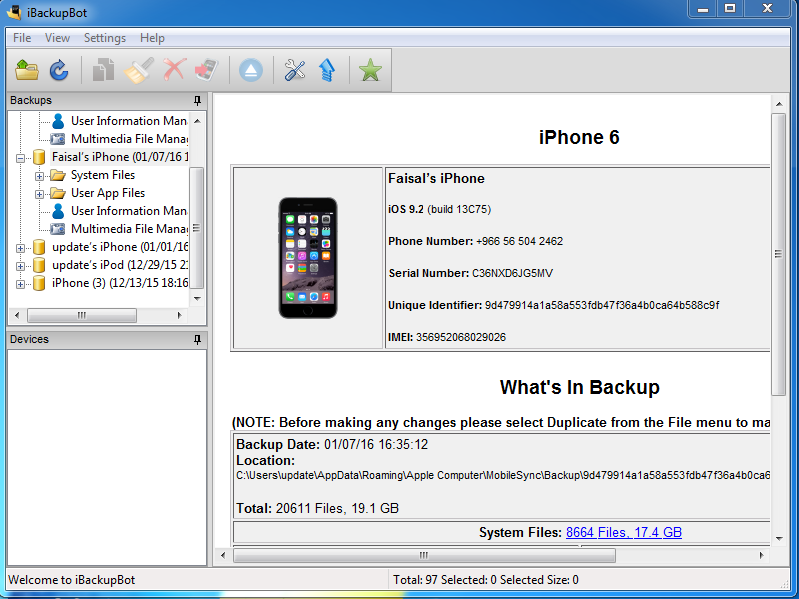
Task: Select update's iPod (12/29/15) backup
Action: [120, 265]
